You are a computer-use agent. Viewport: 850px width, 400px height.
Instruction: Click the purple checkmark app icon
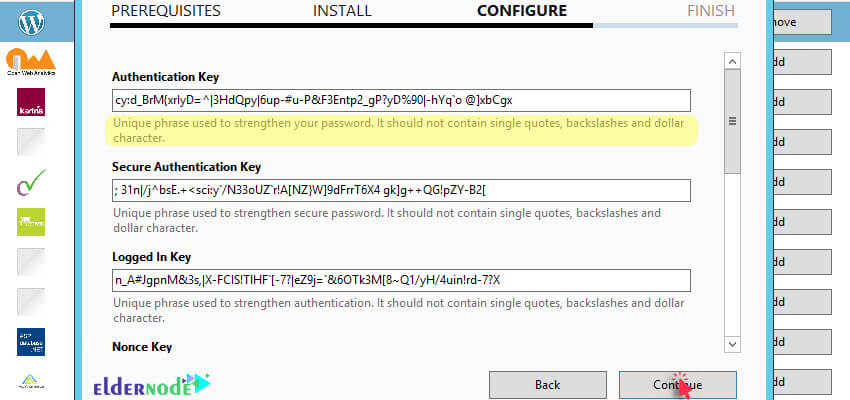[x=31, y=182]
